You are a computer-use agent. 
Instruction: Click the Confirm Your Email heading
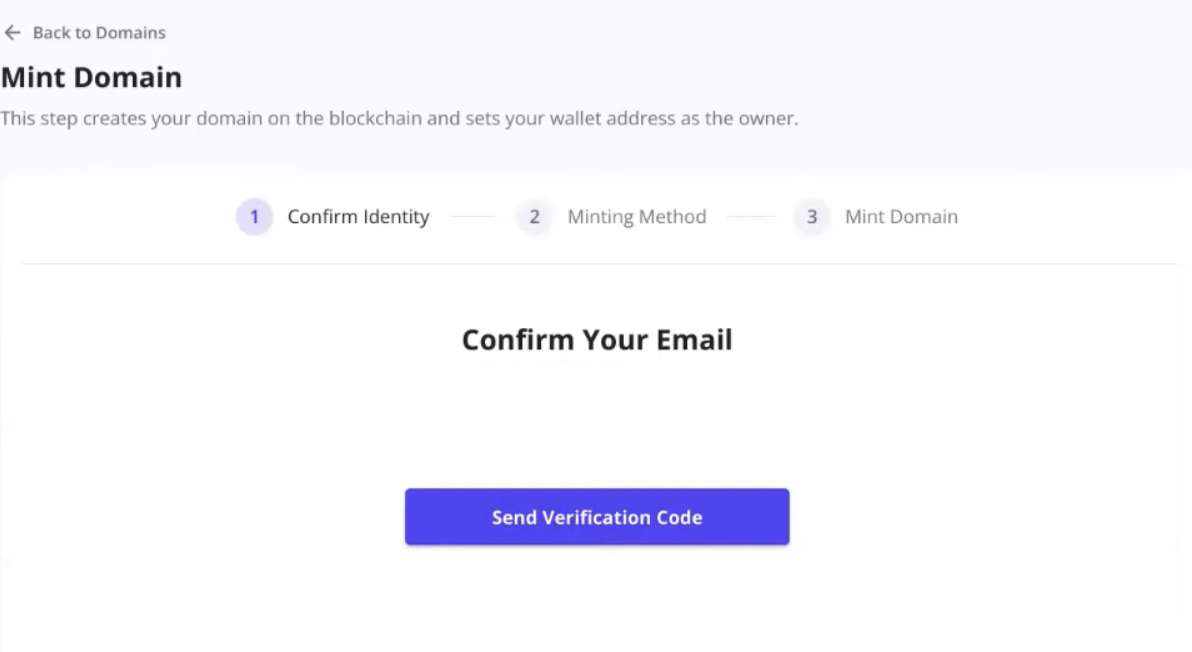pyautogui.click(x=597, y=340)
